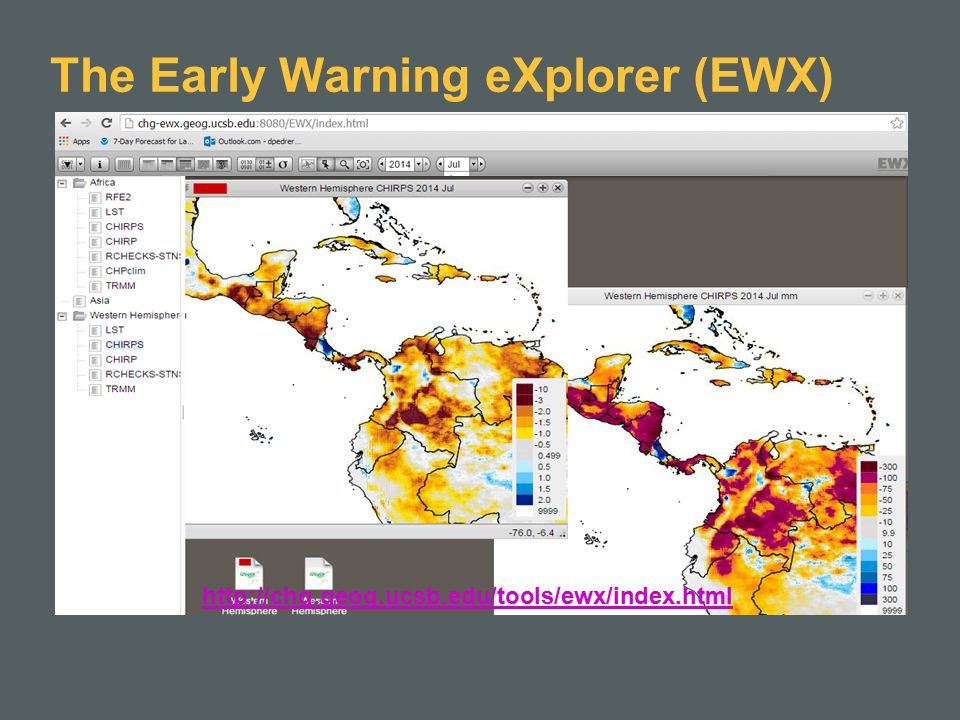
Task: Click the CHIRPS 2014 Jul mm window title
Action: [x=700, y=296]
